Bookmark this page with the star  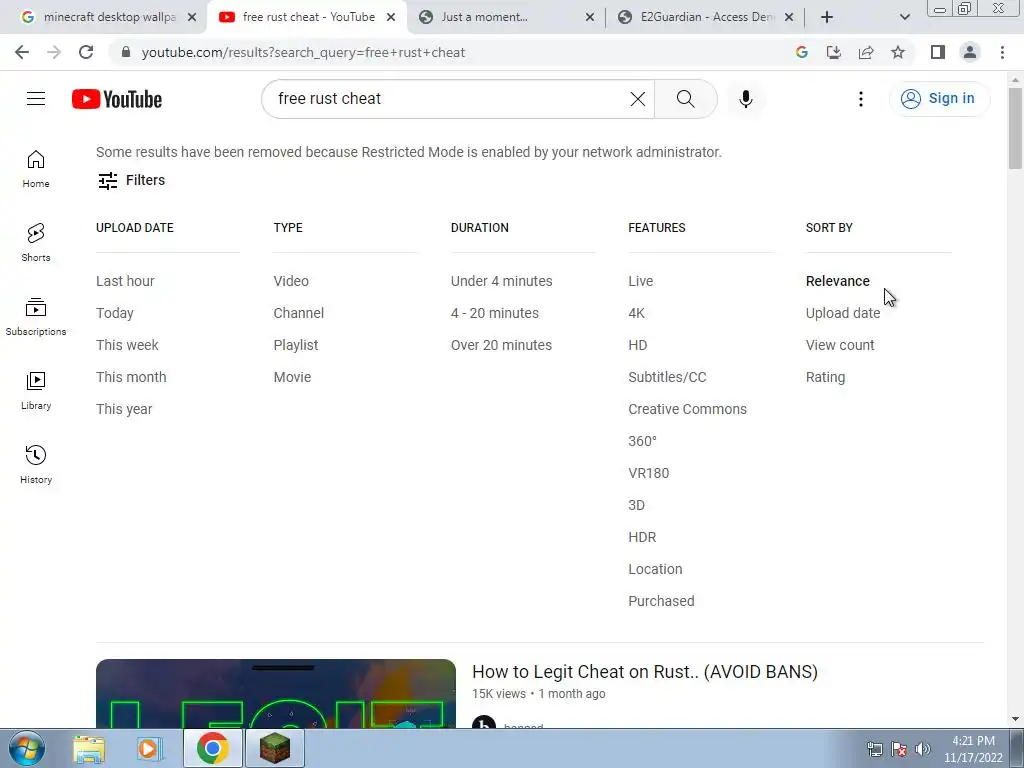898,52
